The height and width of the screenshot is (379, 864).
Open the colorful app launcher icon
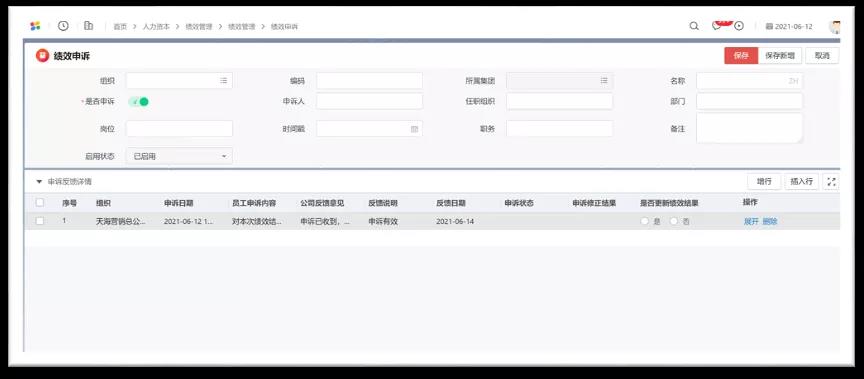pos(35,26)
